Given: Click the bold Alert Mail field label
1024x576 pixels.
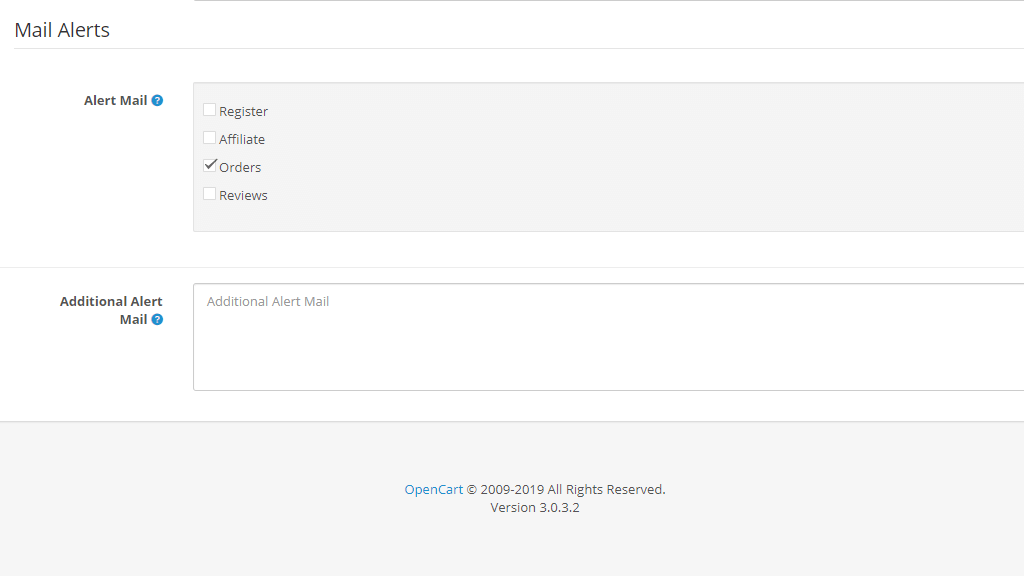Looking at the screenshot, I should point(115,101).
